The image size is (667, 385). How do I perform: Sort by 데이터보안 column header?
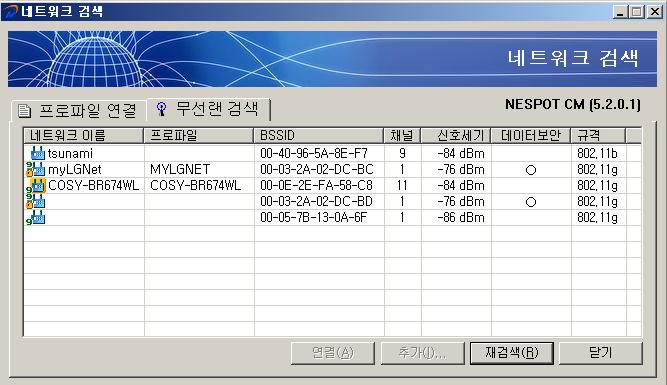point(531,135)
